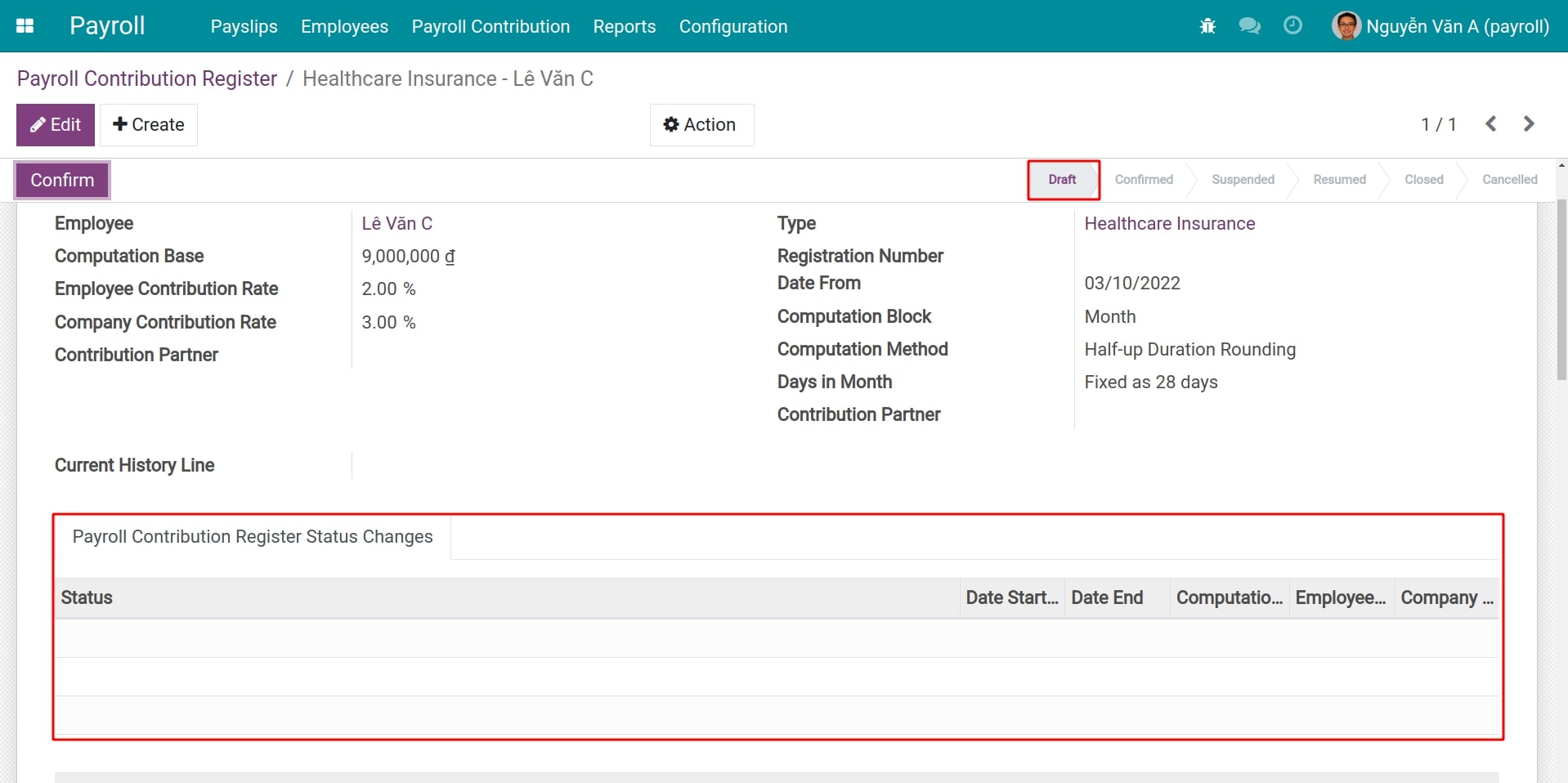Open the activities clock icon

[x=1292, y=25]
